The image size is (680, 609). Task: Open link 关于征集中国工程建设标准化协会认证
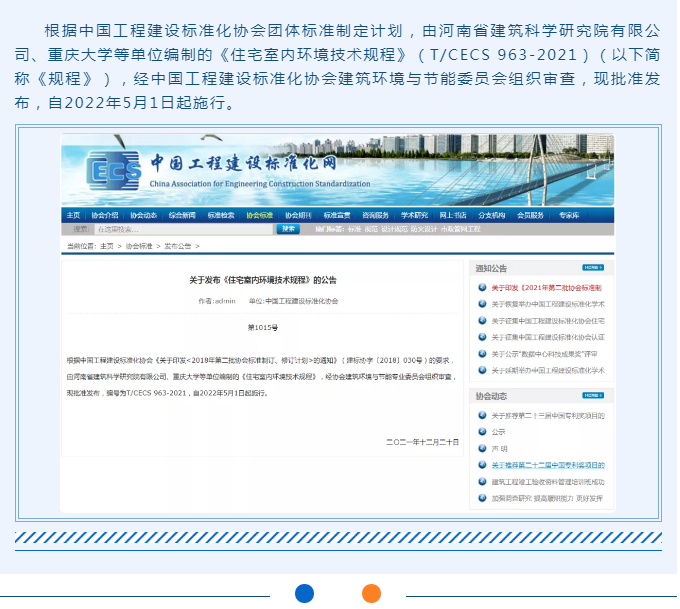click(x=548, y=337)
